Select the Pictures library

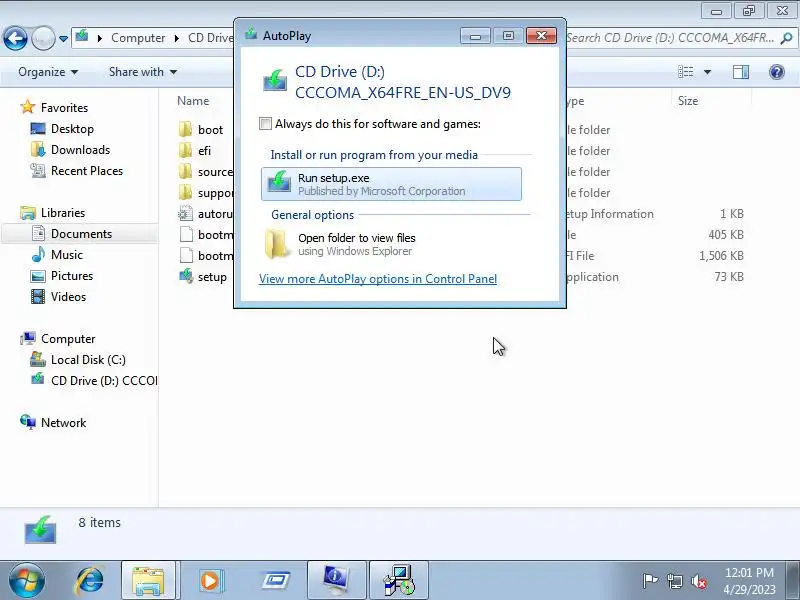(x=72, y=276)
